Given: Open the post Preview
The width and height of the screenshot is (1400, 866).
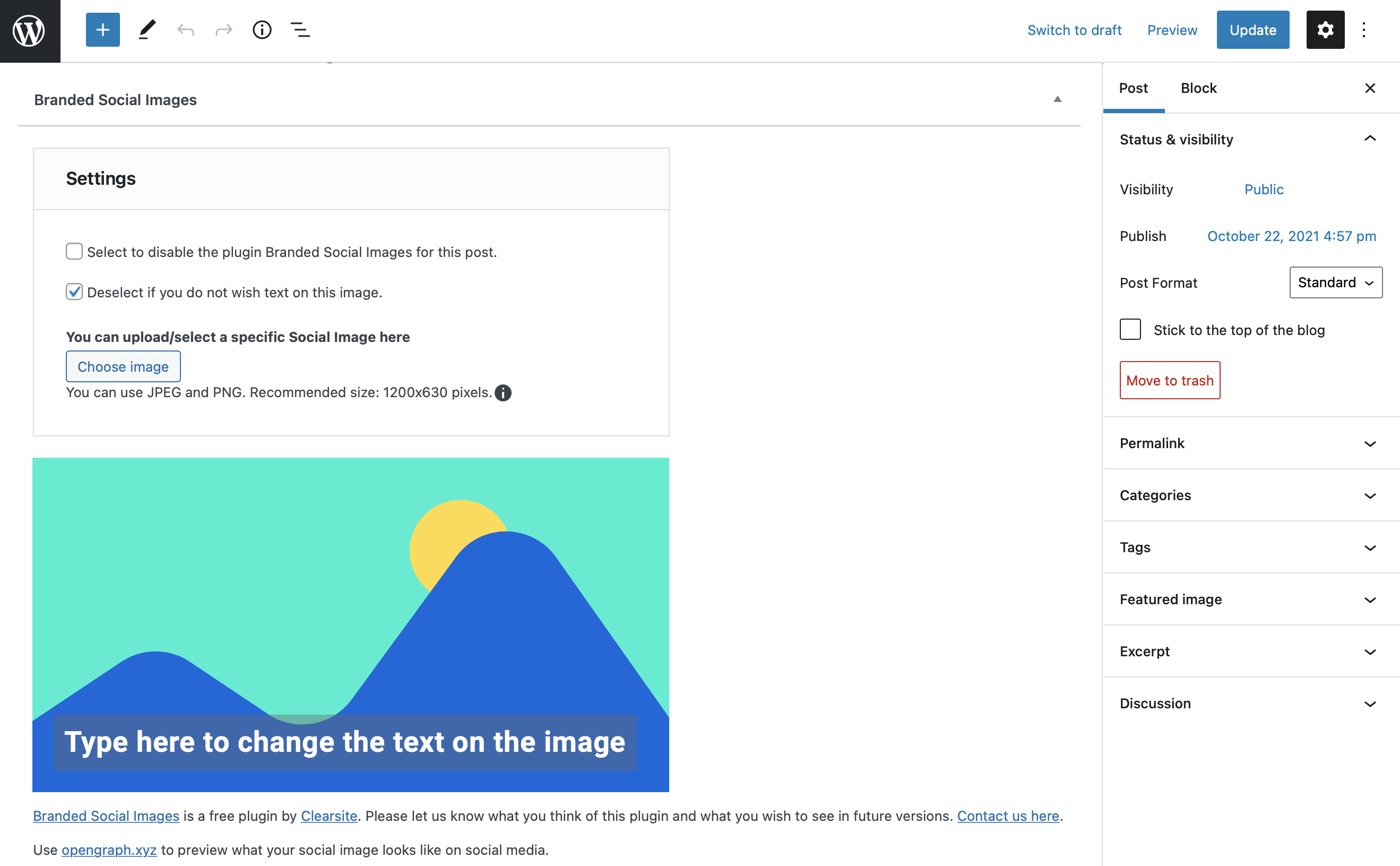Looking at the screenshot, I should point(1172,30).
